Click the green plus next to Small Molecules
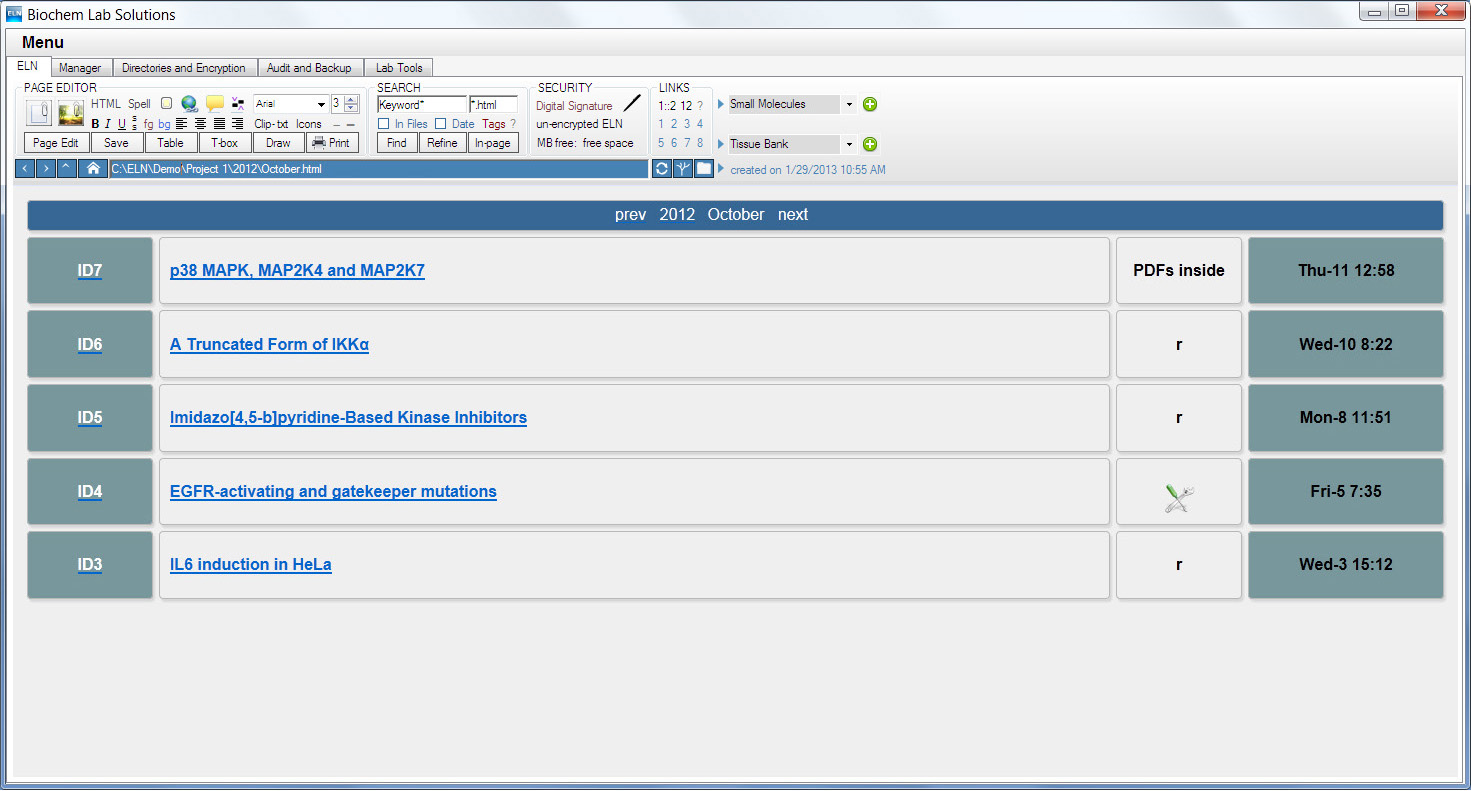1471x791 pixels. (x=870, y=104)
